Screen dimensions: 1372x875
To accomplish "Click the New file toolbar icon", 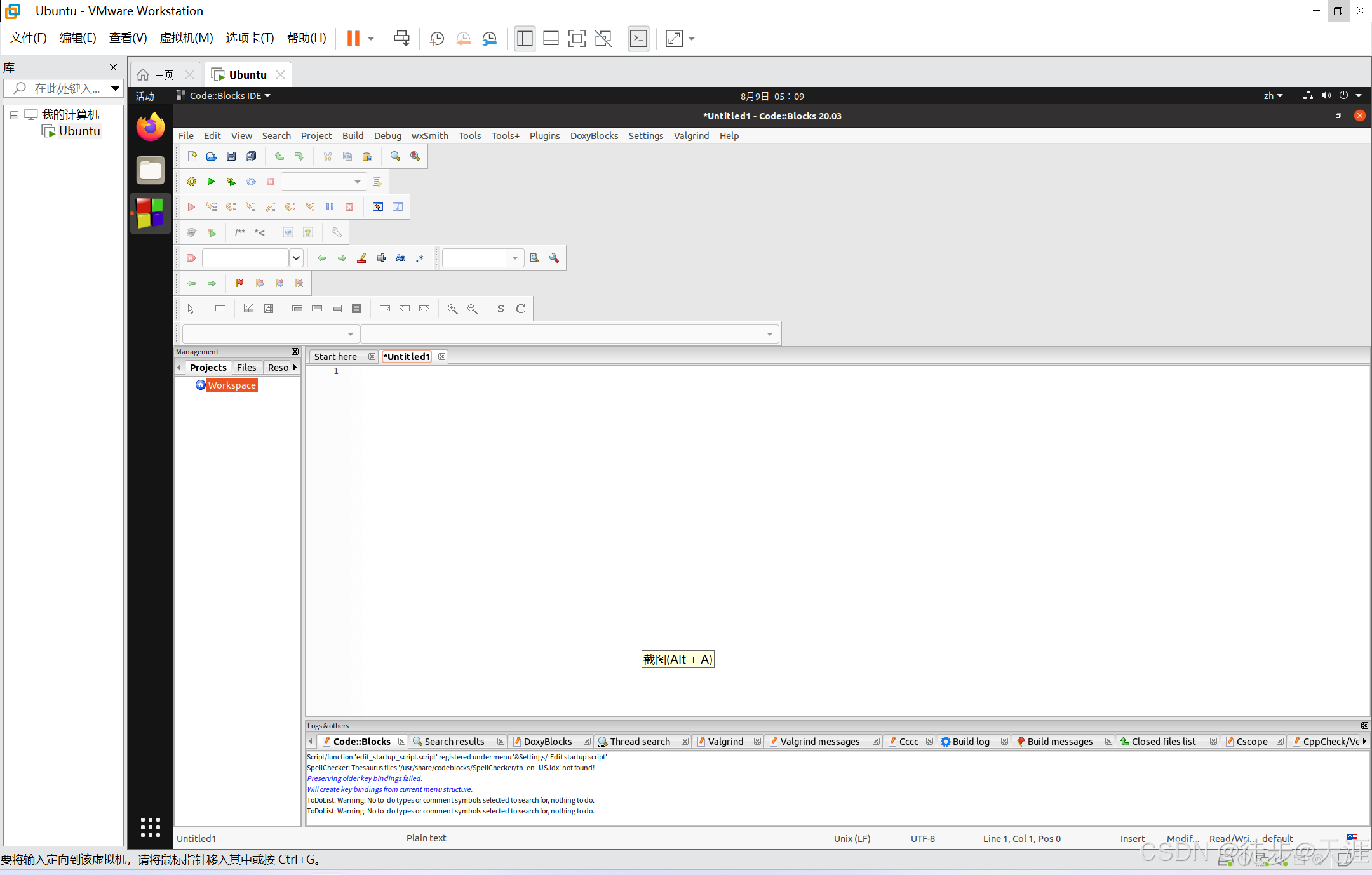I will [x=192, y=156].
